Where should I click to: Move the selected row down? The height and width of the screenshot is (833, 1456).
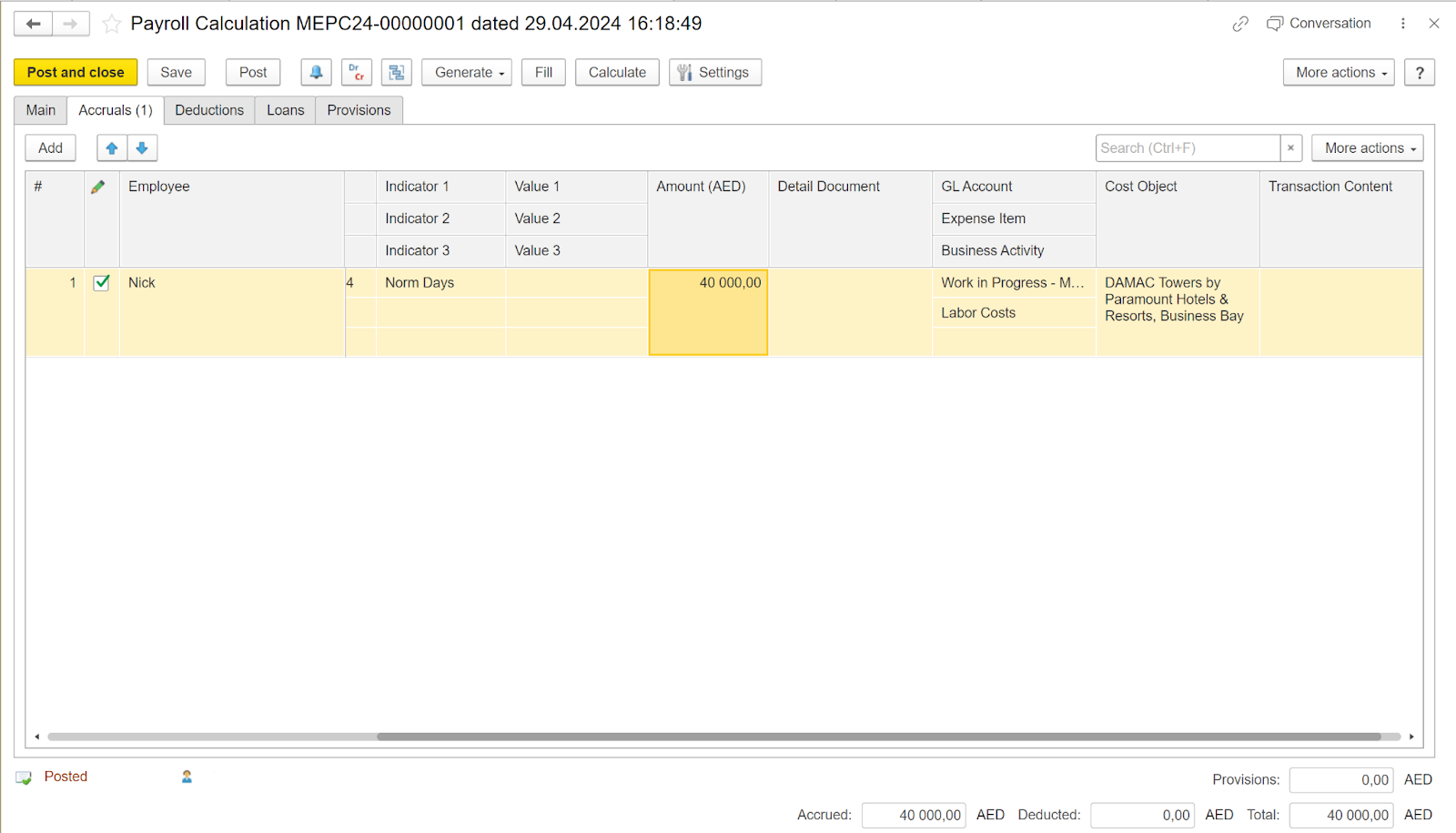[142, 147]
